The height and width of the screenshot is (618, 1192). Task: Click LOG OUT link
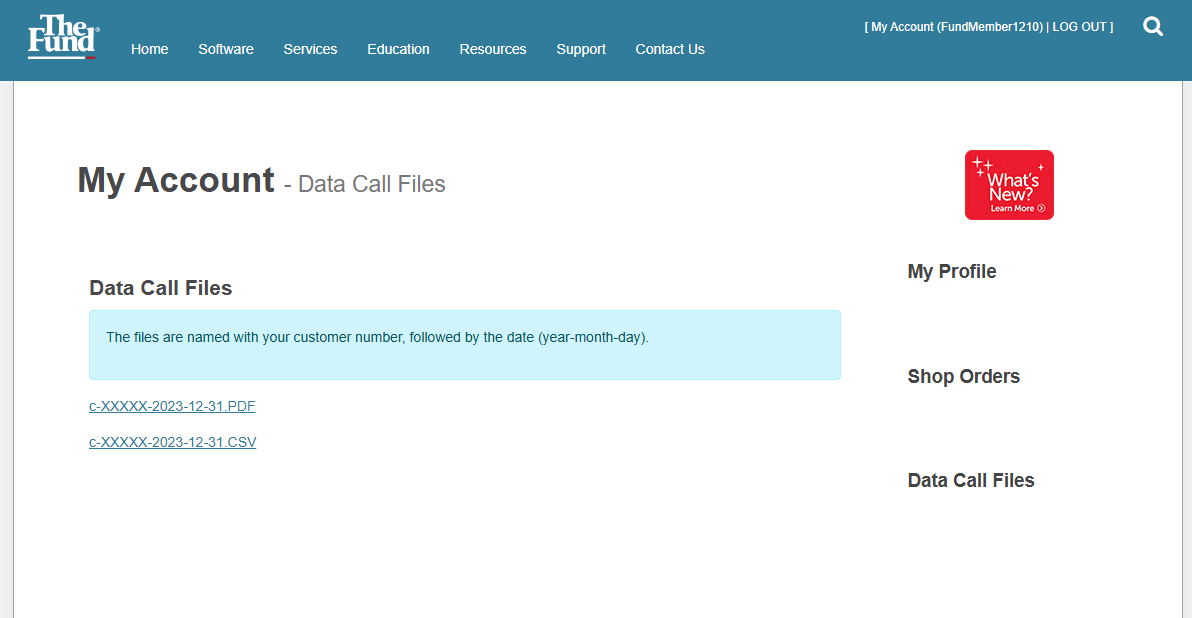click(1079, 27)
